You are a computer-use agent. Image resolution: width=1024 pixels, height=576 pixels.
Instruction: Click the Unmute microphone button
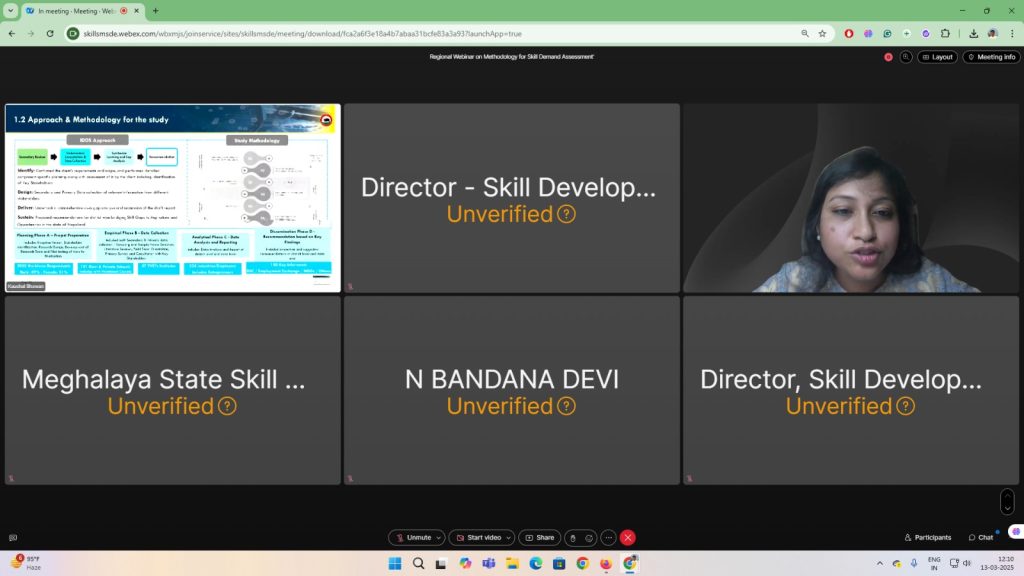412,537
